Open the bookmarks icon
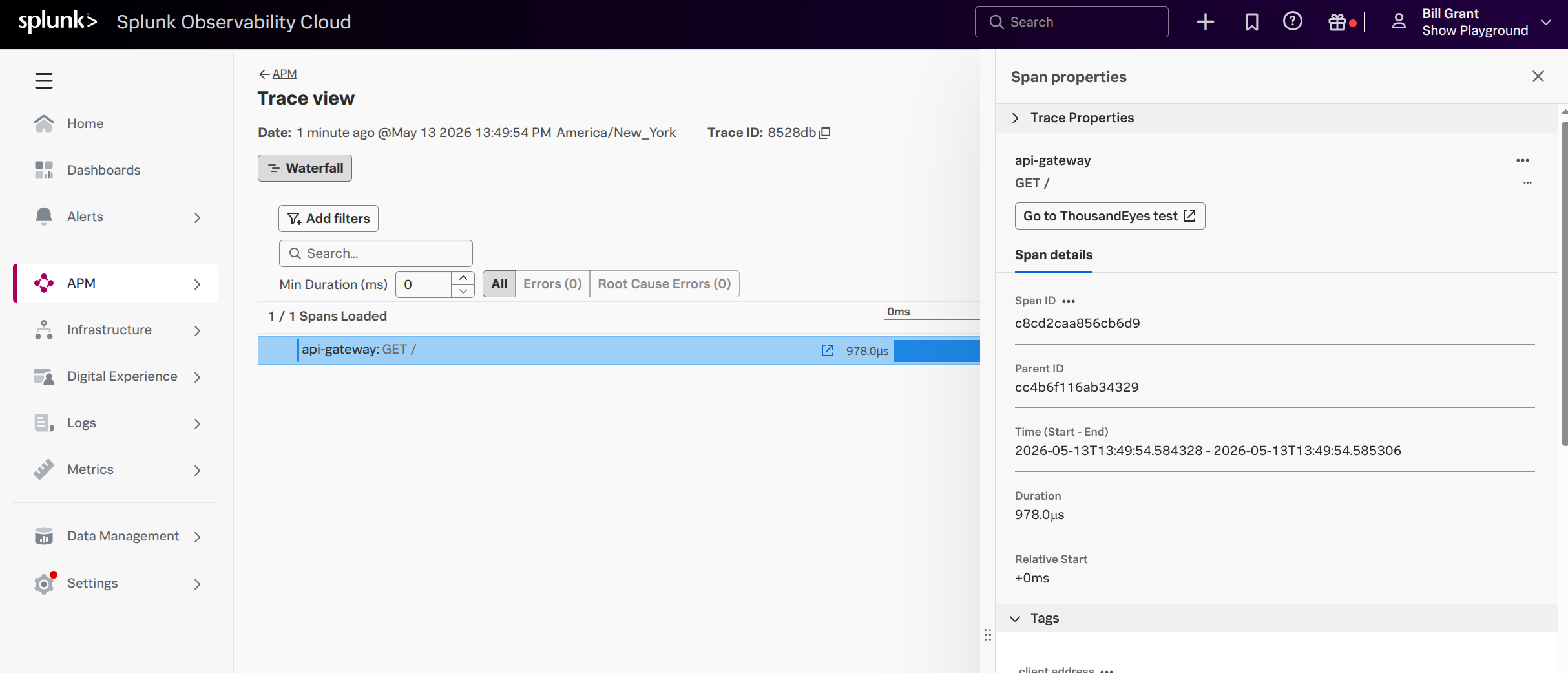 [1251, 22]
